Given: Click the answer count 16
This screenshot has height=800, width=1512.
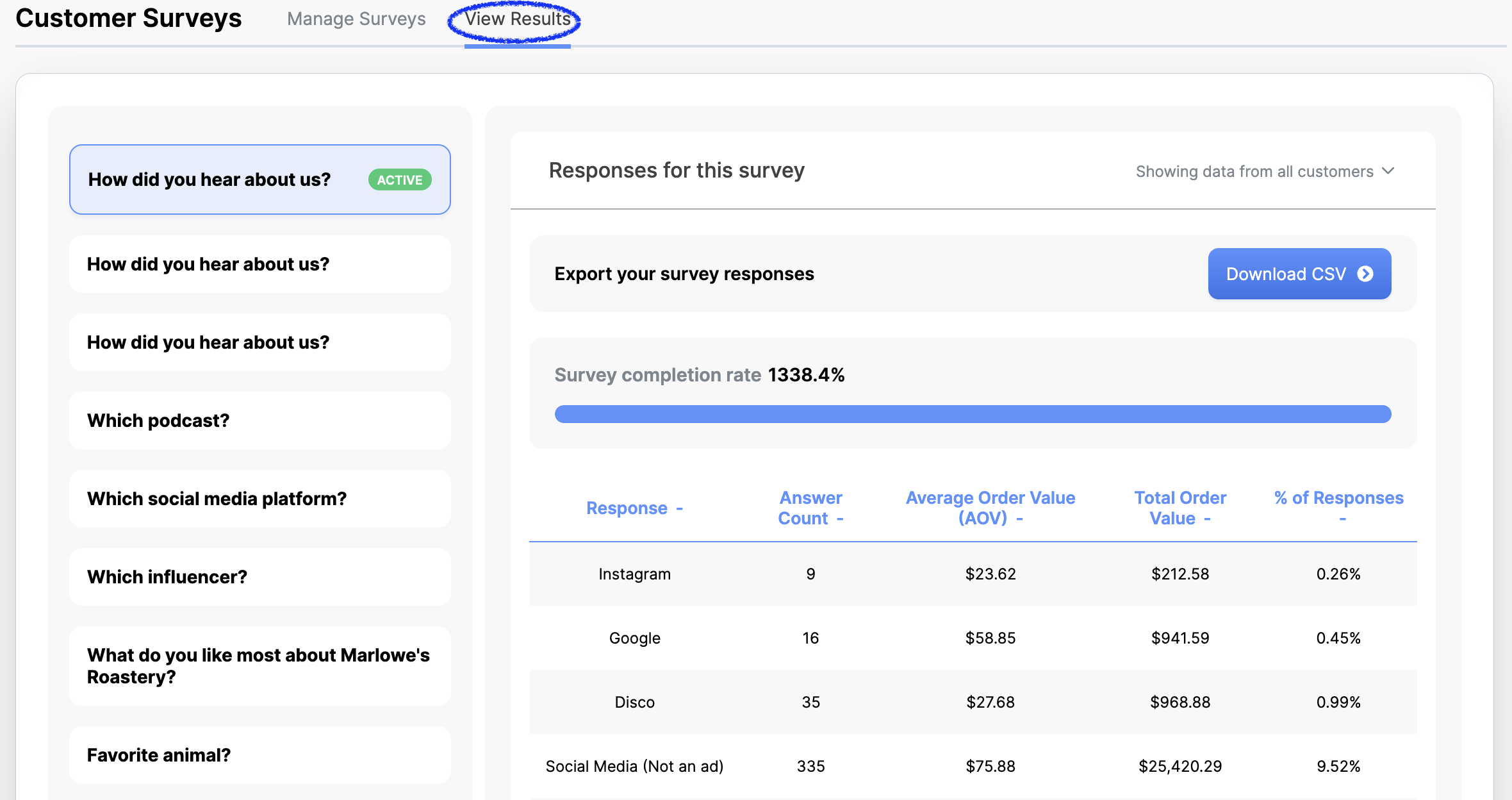Looking at the screenshot, I should click(x=810, y=638).
